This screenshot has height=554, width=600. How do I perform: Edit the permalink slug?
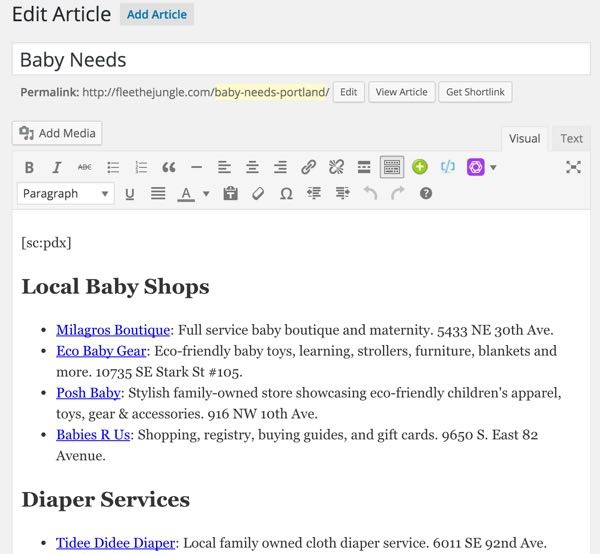349,92
